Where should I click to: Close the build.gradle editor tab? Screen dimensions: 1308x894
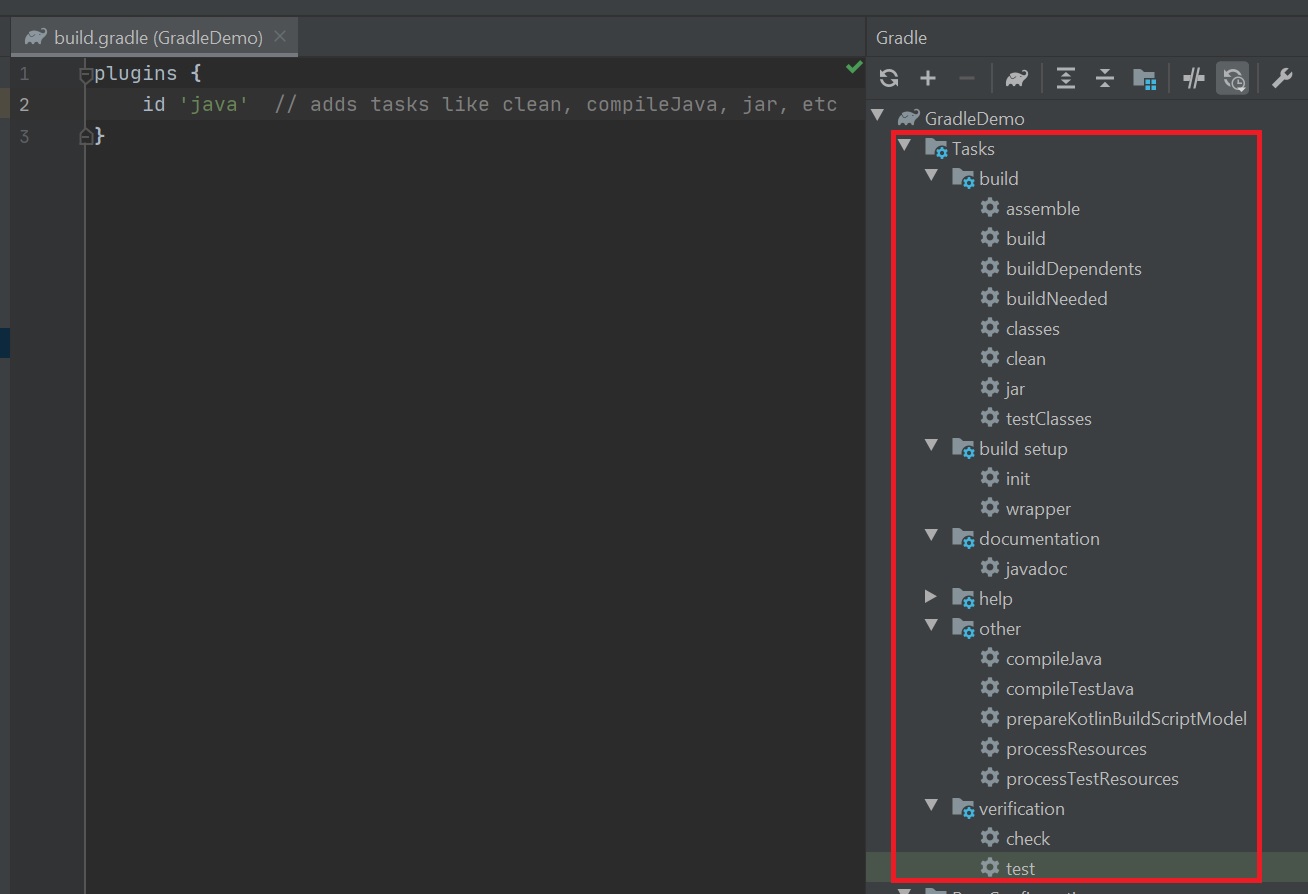pyautogui.click(x=280, y=37)
